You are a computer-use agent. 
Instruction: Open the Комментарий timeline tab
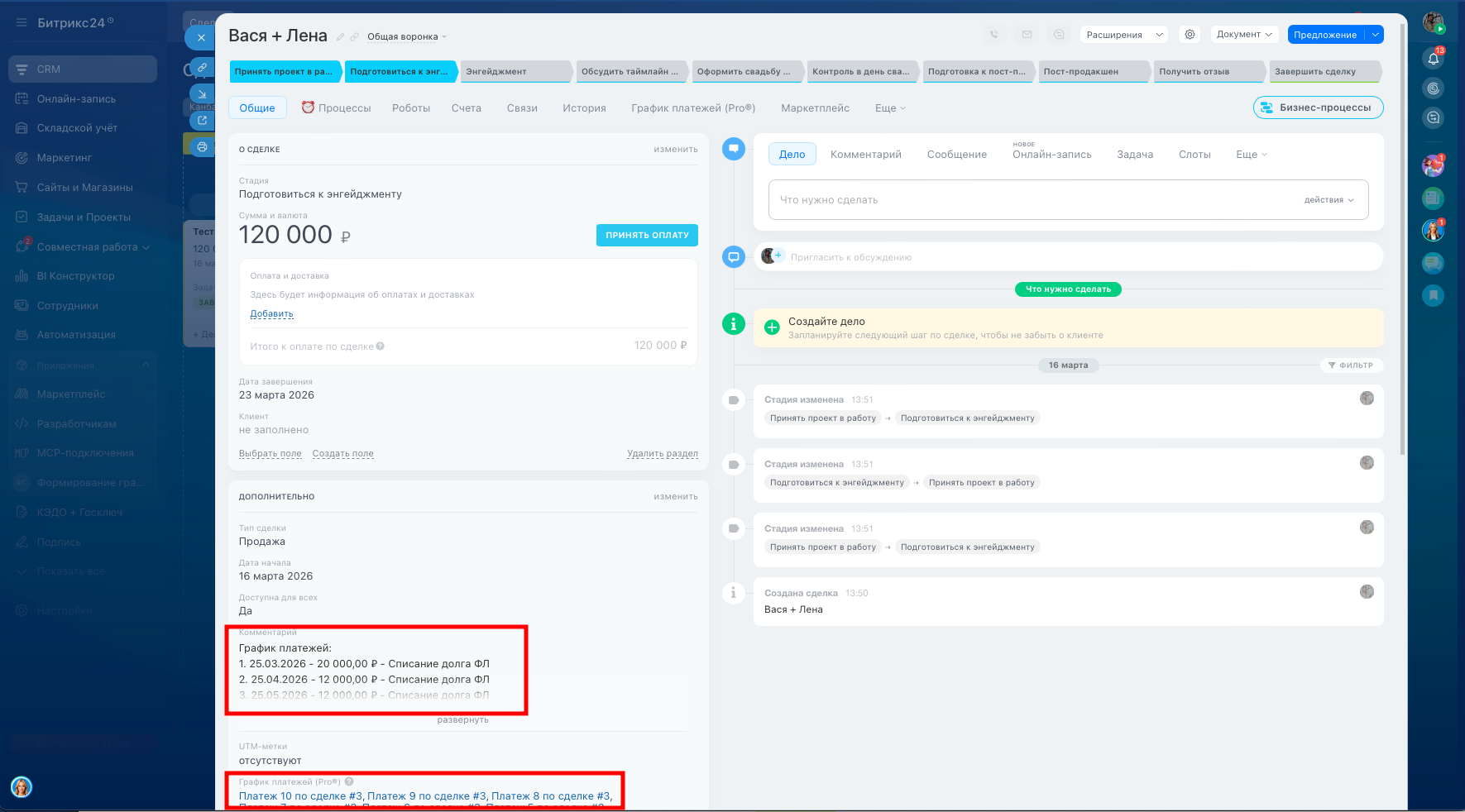865,155
